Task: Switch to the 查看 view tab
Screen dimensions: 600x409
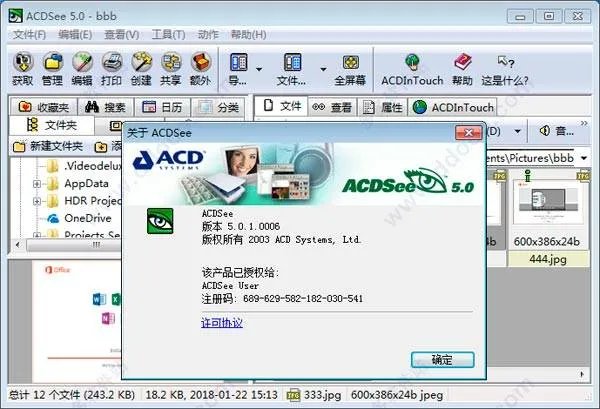Action: (x=332, y=108)
